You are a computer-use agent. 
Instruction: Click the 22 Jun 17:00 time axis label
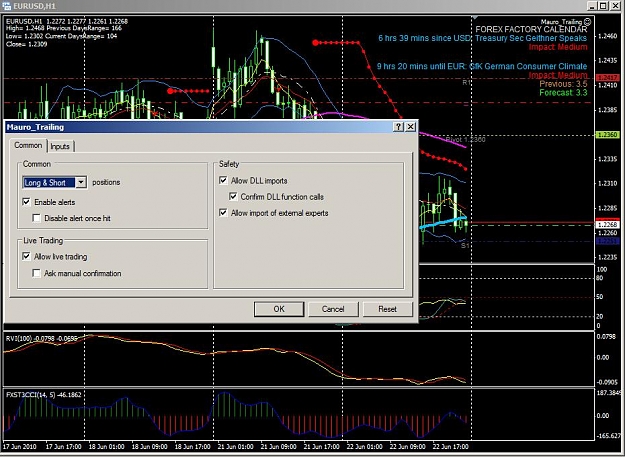449,447
